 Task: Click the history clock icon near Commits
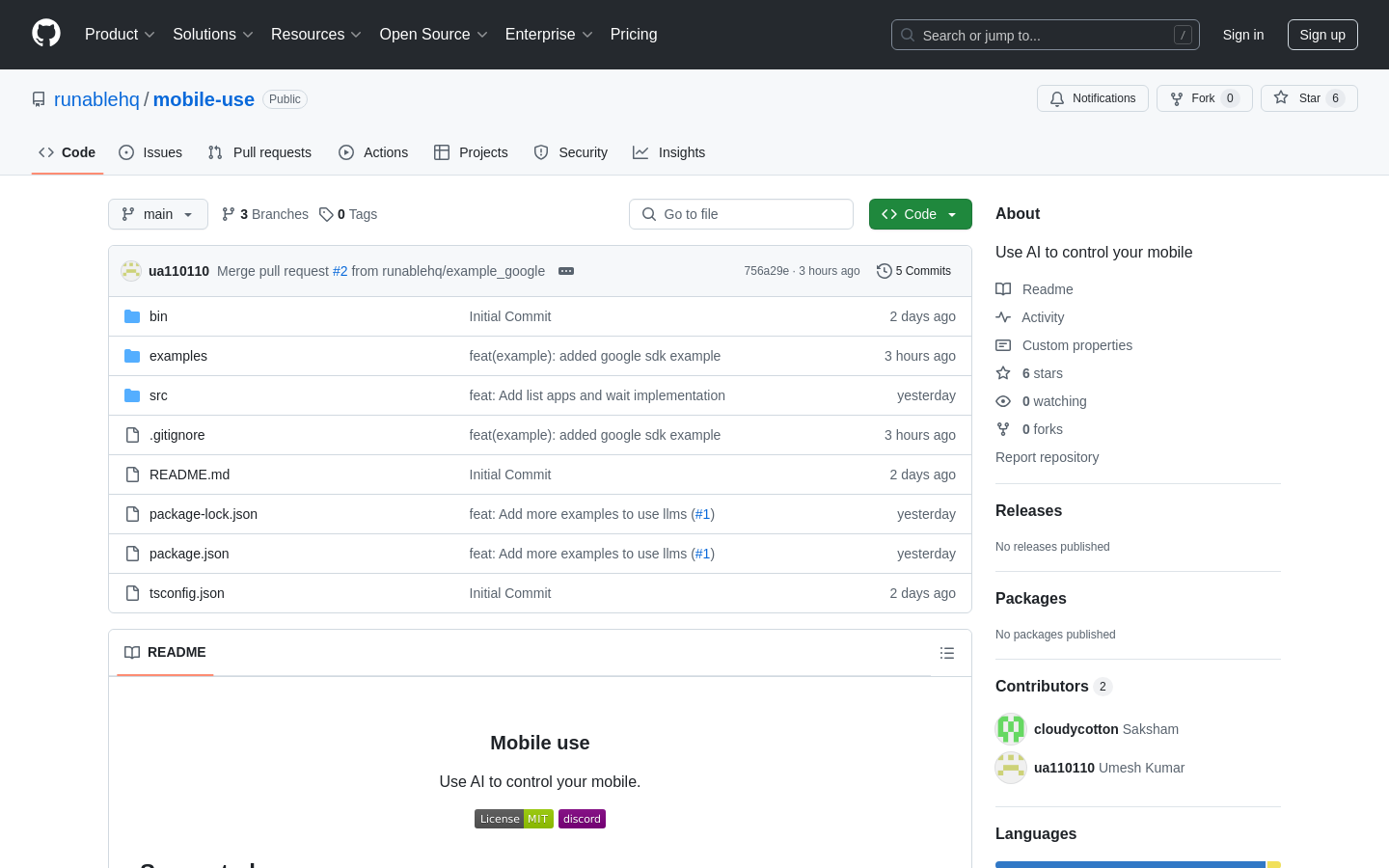click(x=884, y=271)
